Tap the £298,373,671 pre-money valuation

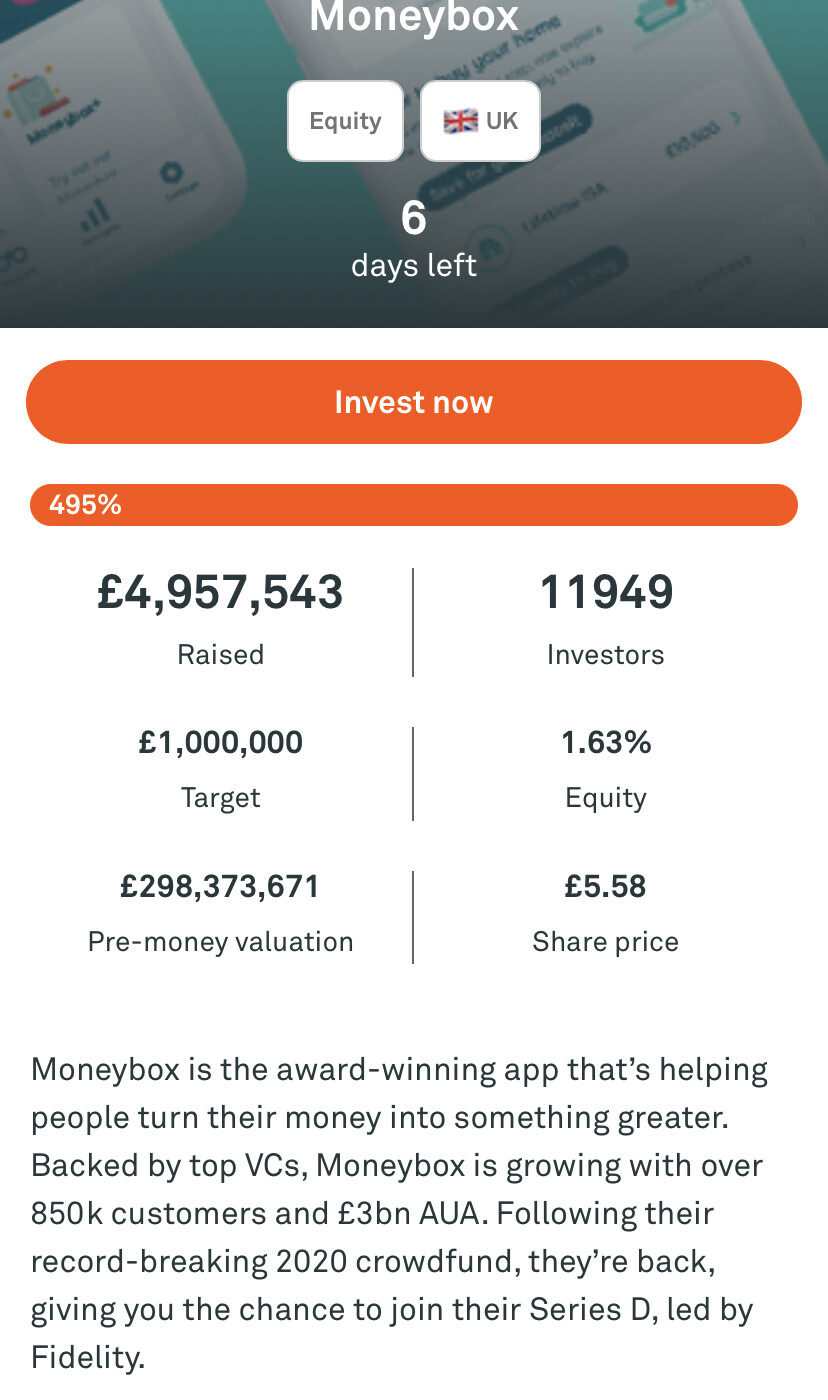pos(220,887)
